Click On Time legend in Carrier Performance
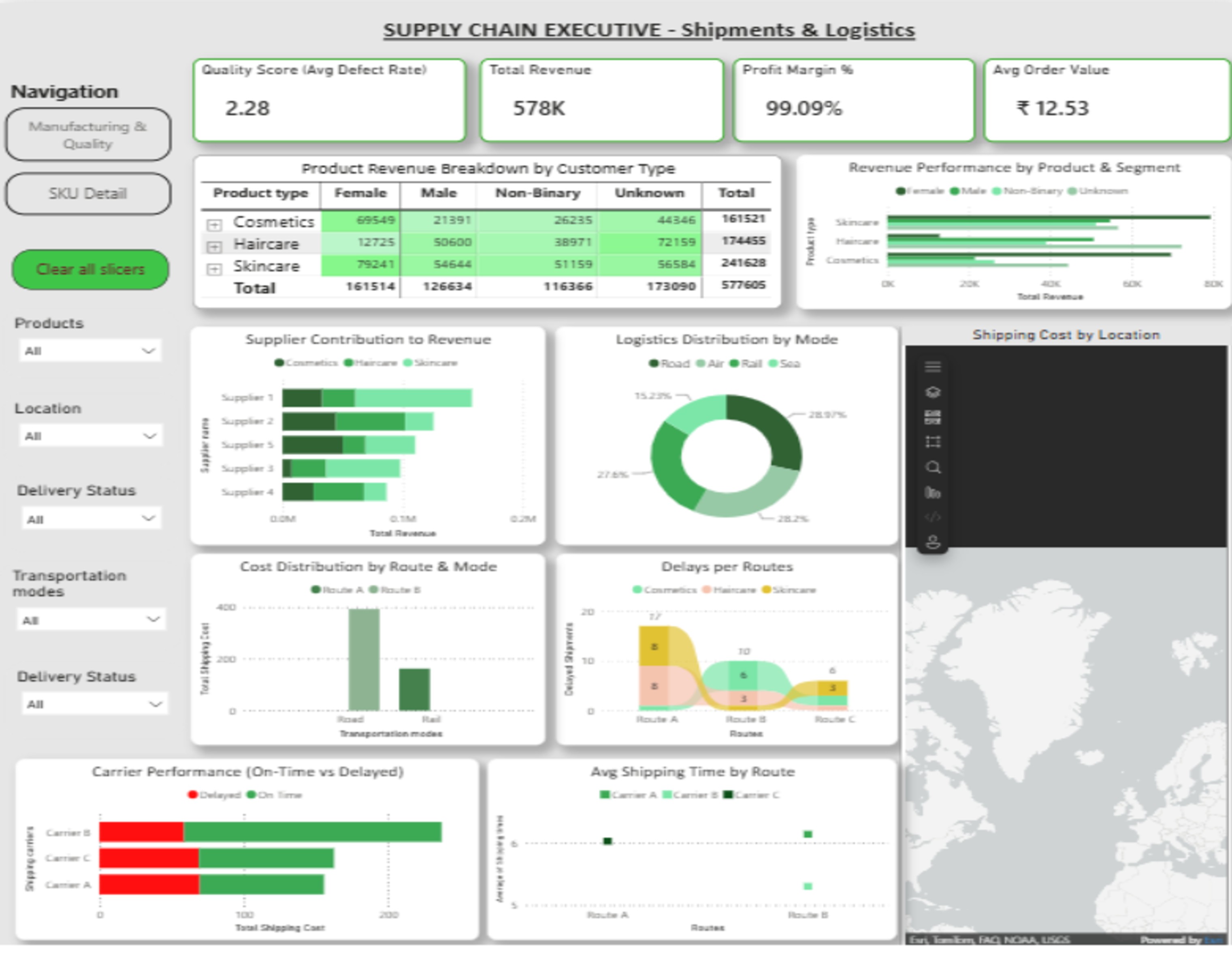Screen dimensions: 1232x956 point(274,795)
